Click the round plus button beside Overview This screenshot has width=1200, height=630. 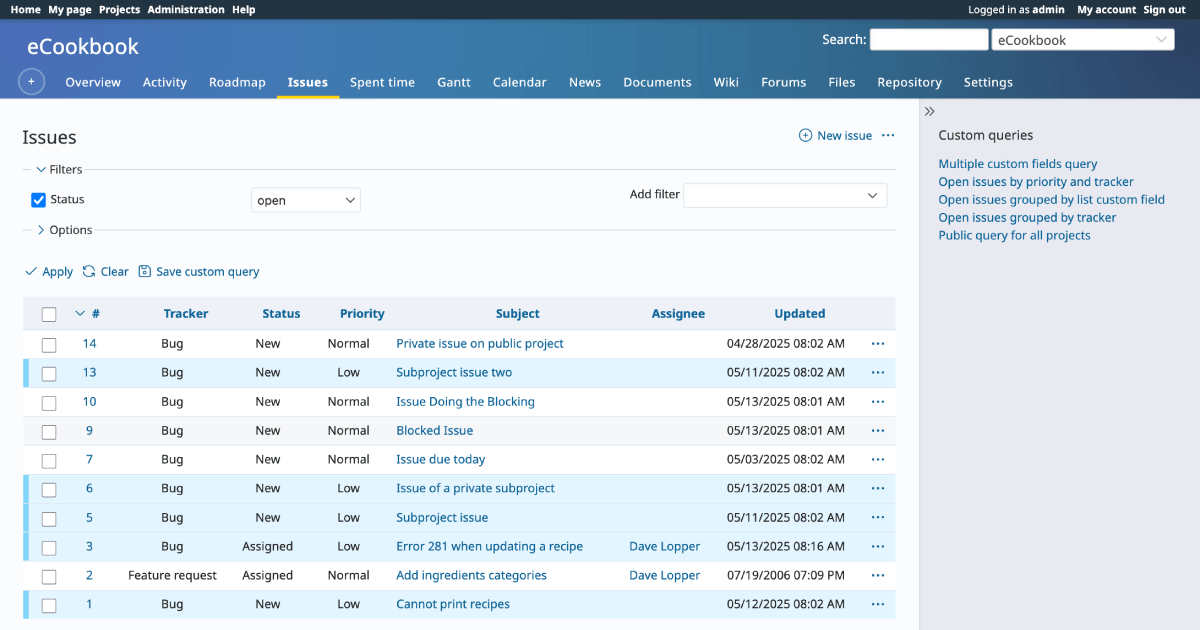click(31, 82)
